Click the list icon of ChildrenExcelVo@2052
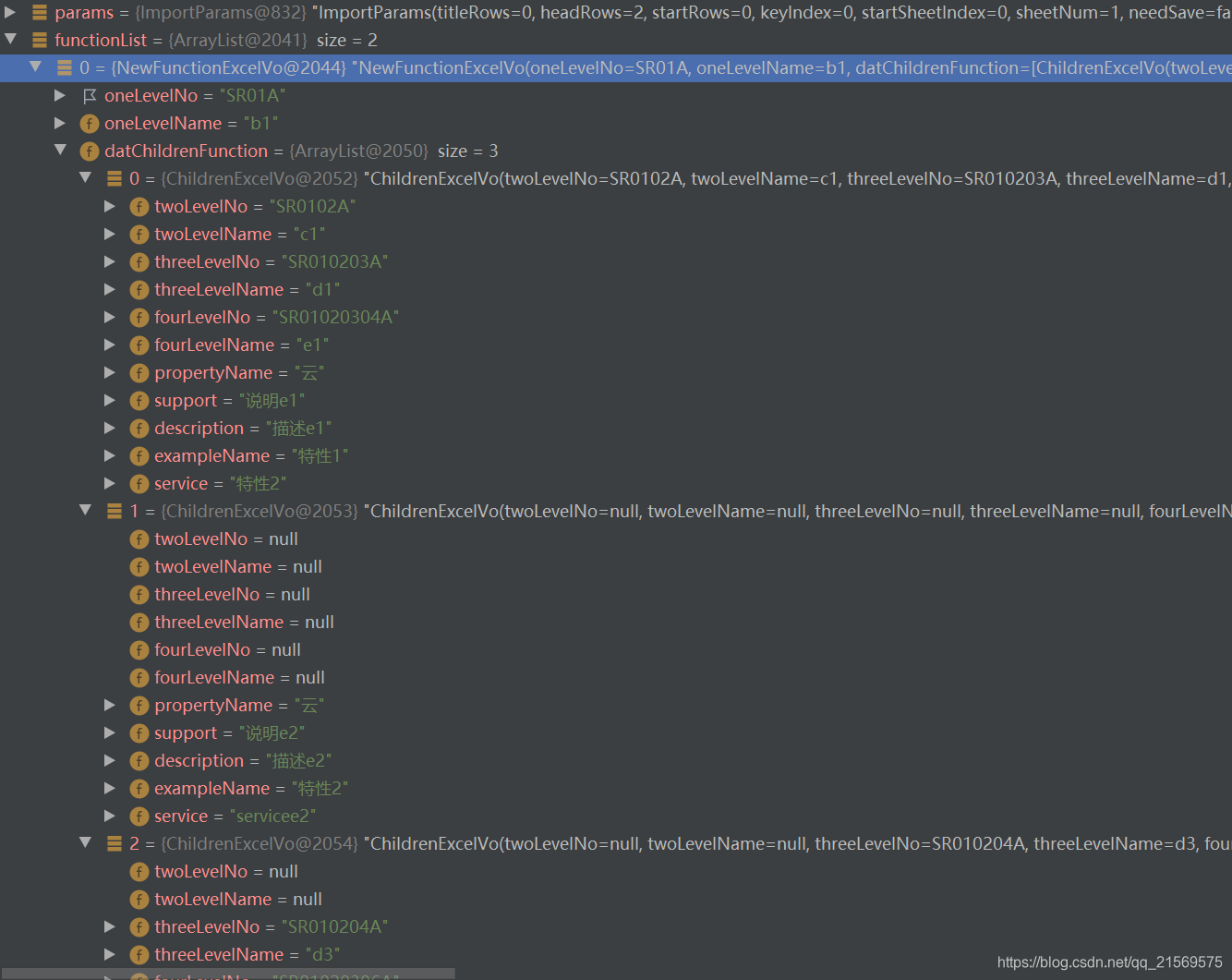Viewport: 1232px width, 980px height. click(x=115, y=179)
